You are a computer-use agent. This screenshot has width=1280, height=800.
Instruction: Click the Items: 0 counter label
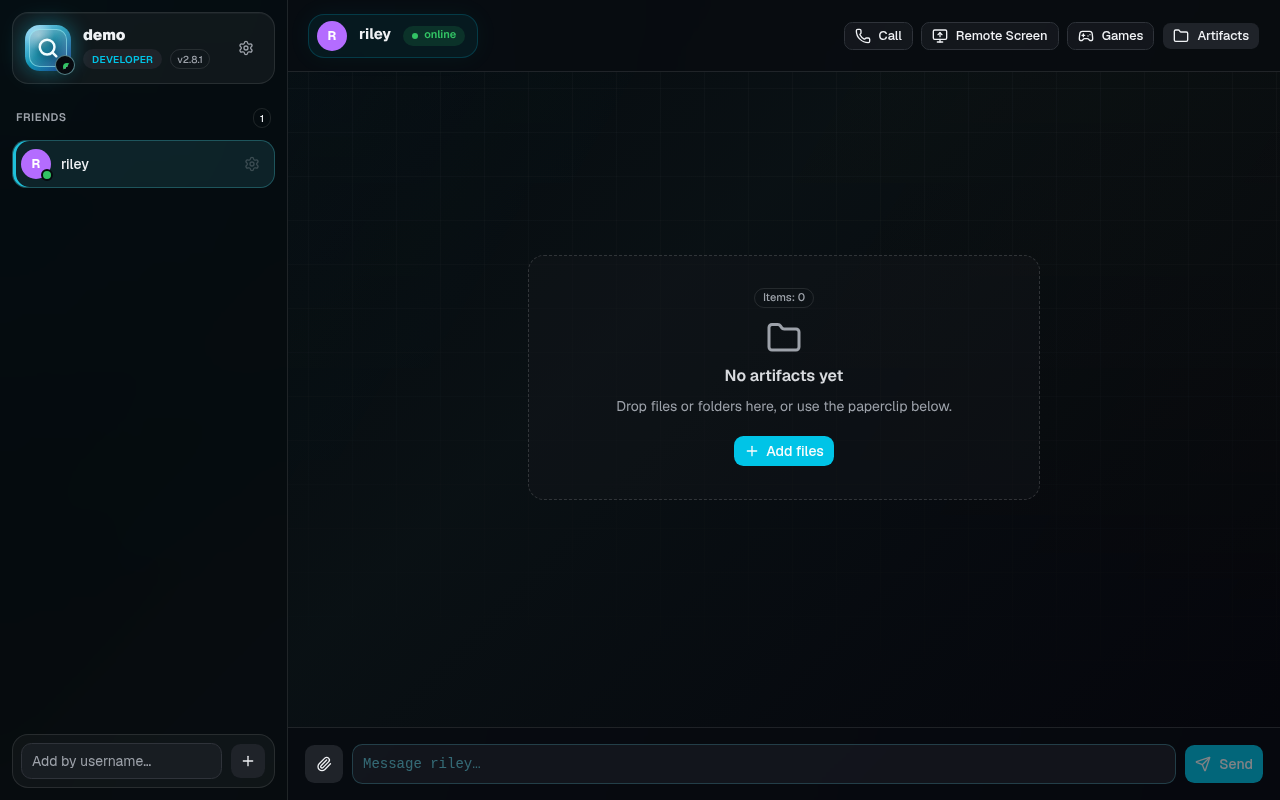(x=784, y=298)
